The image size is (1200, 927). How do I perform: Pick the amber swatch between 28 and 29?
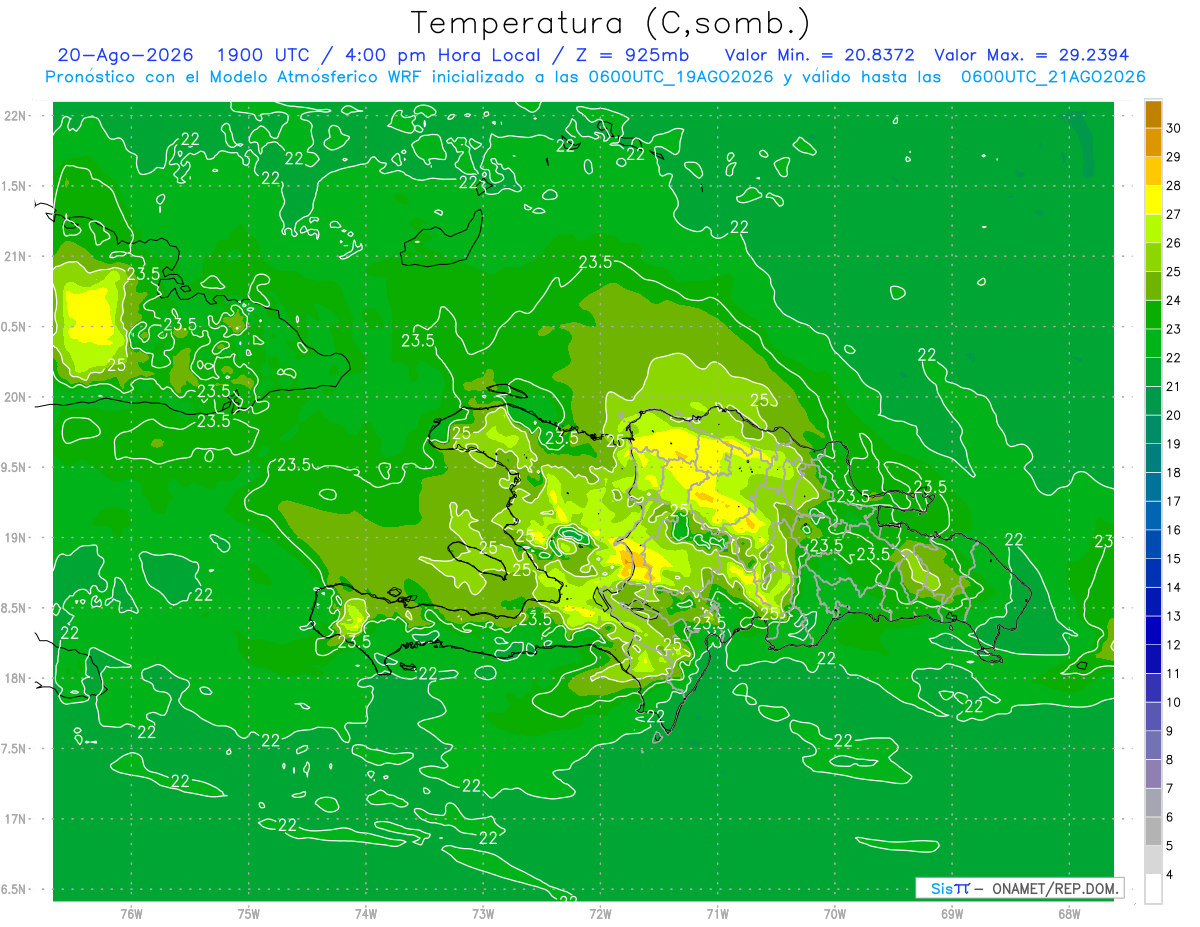click(1153, 171)
